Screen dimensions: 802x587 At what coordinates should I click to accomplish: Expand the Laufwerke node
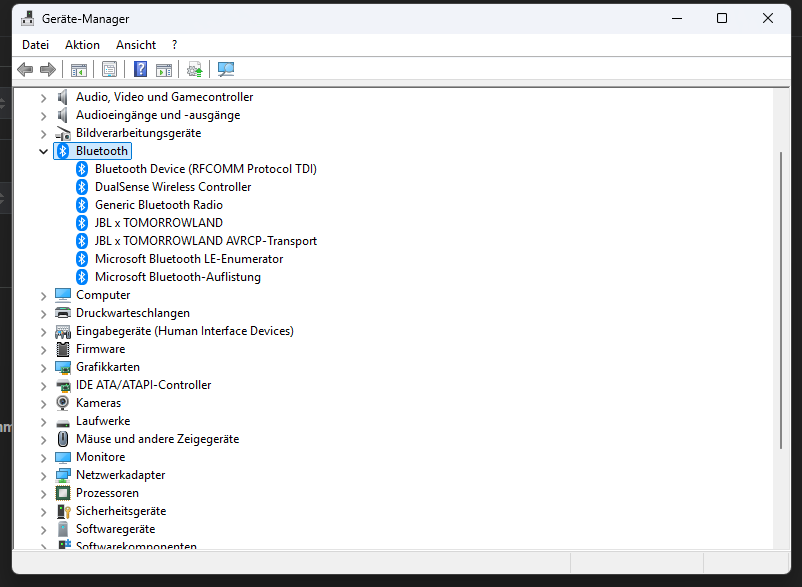pyautogui.click(x=43, y=422)
